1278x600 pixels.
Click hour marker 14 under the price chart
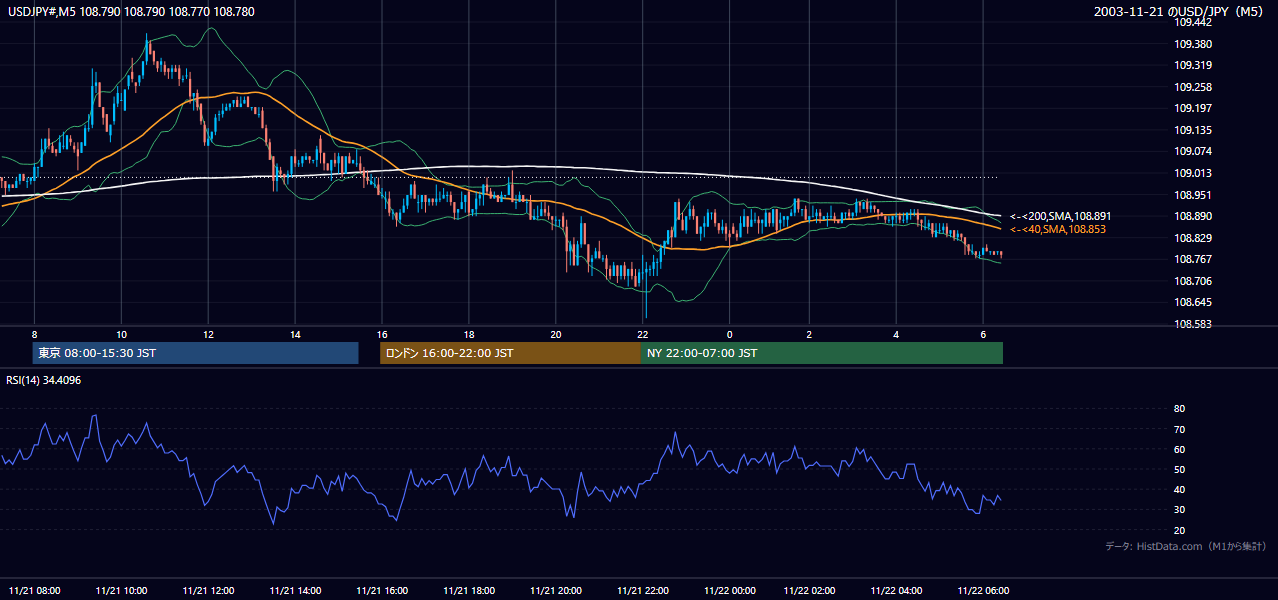click(295, 334)
